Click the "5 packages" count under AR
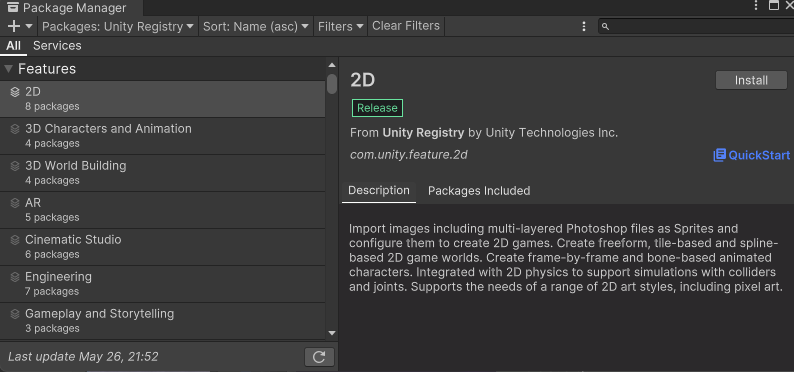 click(52, 218)
